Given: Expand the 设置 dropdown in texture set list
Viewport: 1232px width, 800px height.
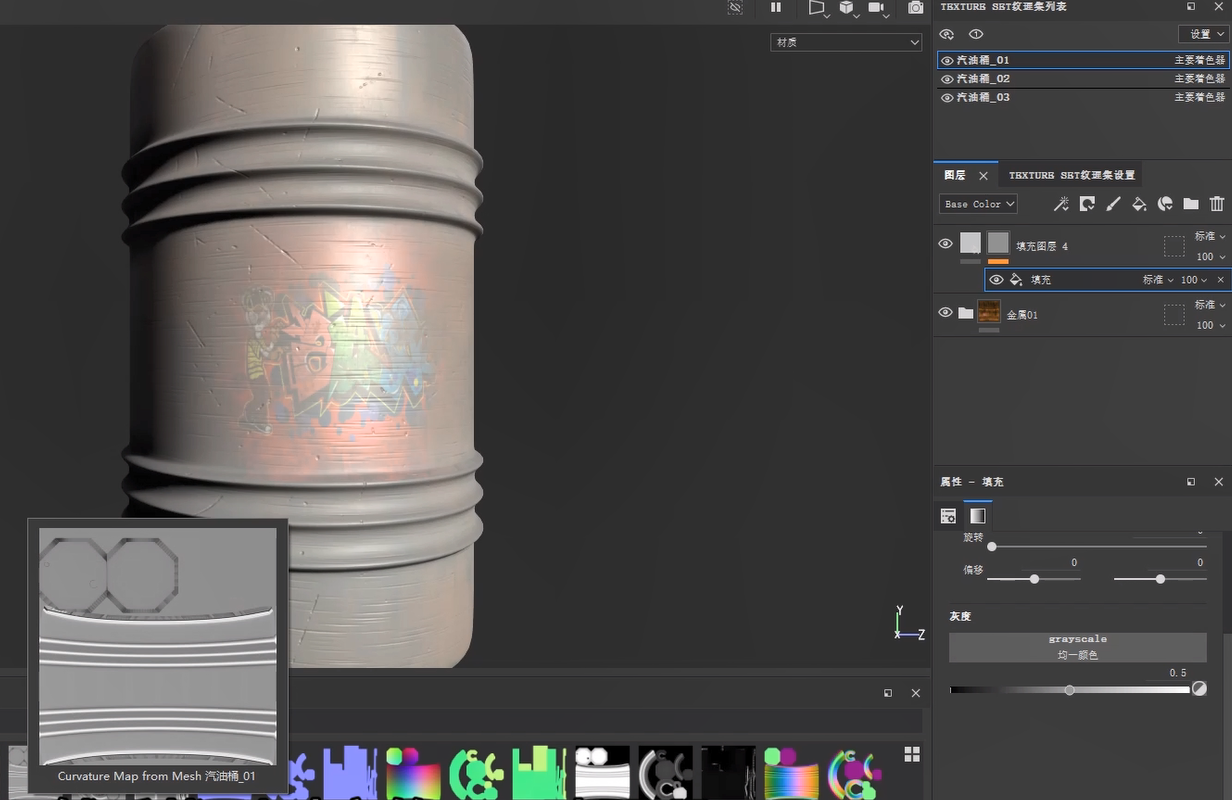Looking at the screenshot, I should 1203,34.
